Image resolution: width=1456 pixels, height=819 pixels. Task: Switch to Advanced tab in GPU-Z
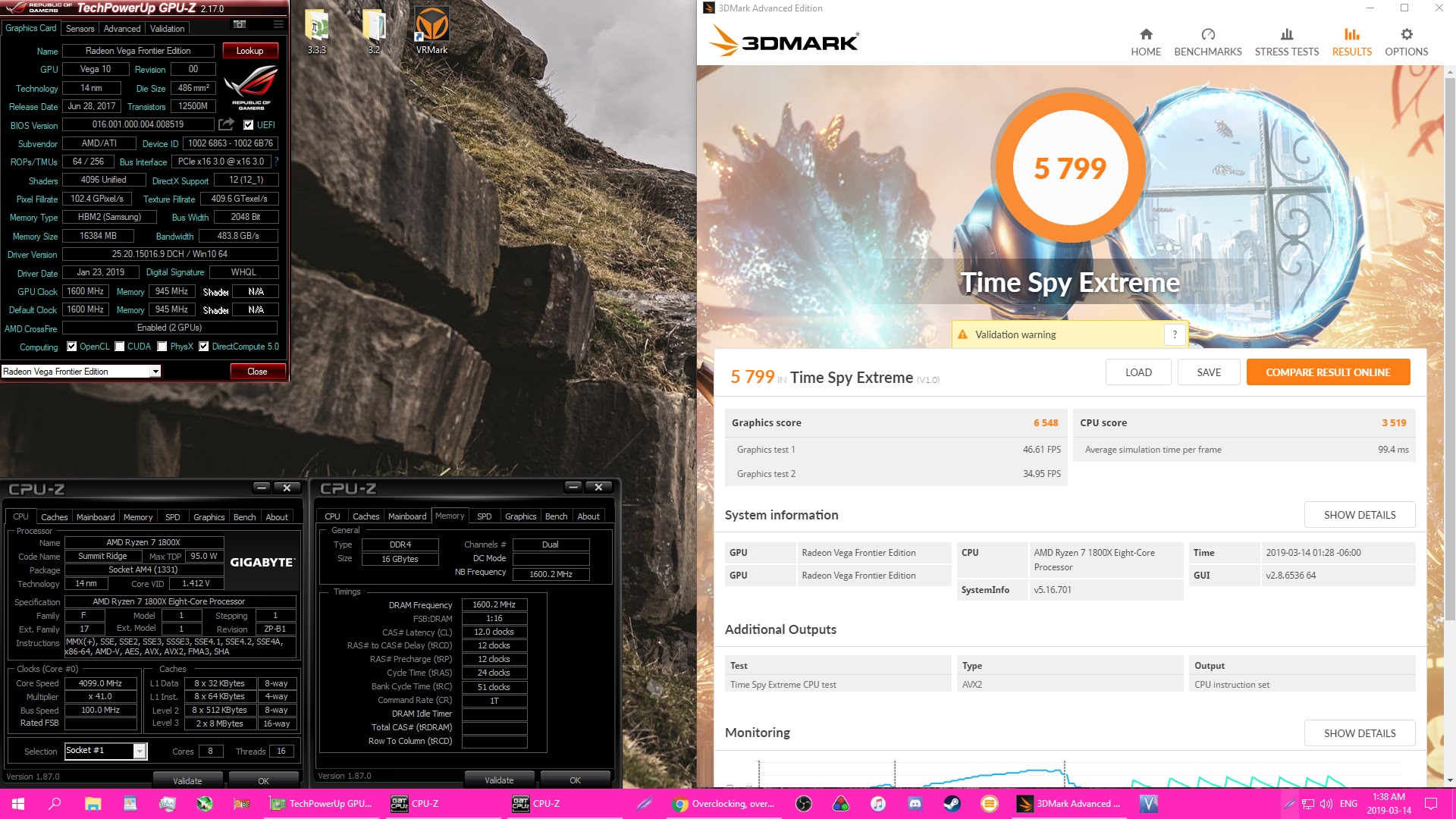(122, 29)
